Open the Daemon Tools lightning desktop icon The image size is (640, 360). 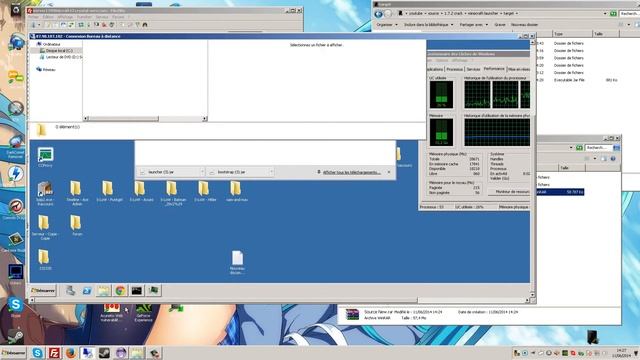click(16, 174)
